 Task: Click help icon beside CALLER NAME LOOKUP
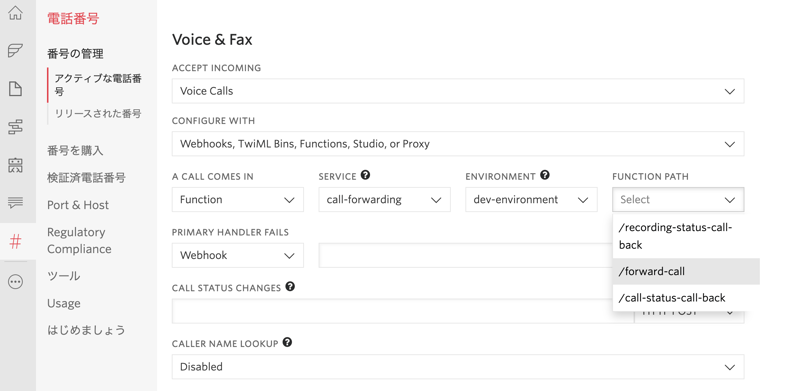click(287, 342)
